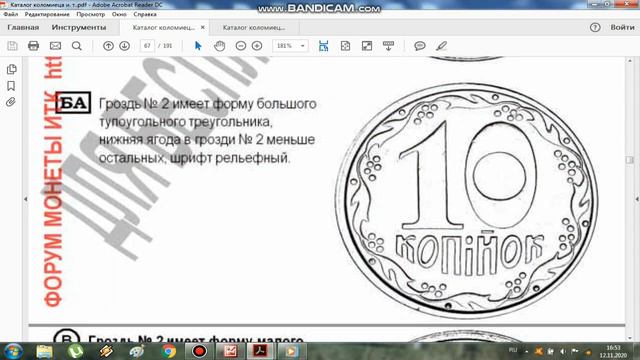
Task: Click the text 'тупоугольного треугольника,'
Action: (186, 122)
